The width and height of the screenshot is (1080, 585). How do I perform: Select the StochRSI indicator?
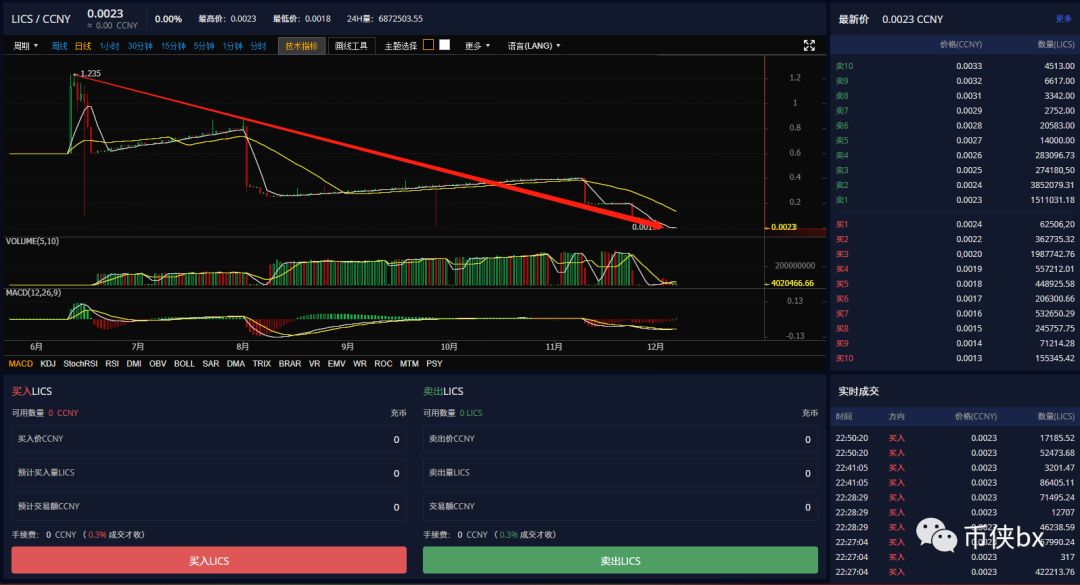81,364
